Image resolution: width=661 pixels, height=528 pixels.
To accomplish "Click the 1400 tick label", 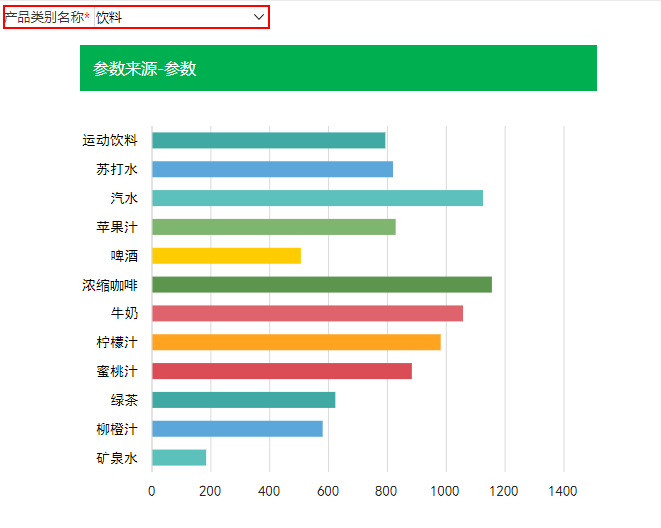I will tap(563, 491).
